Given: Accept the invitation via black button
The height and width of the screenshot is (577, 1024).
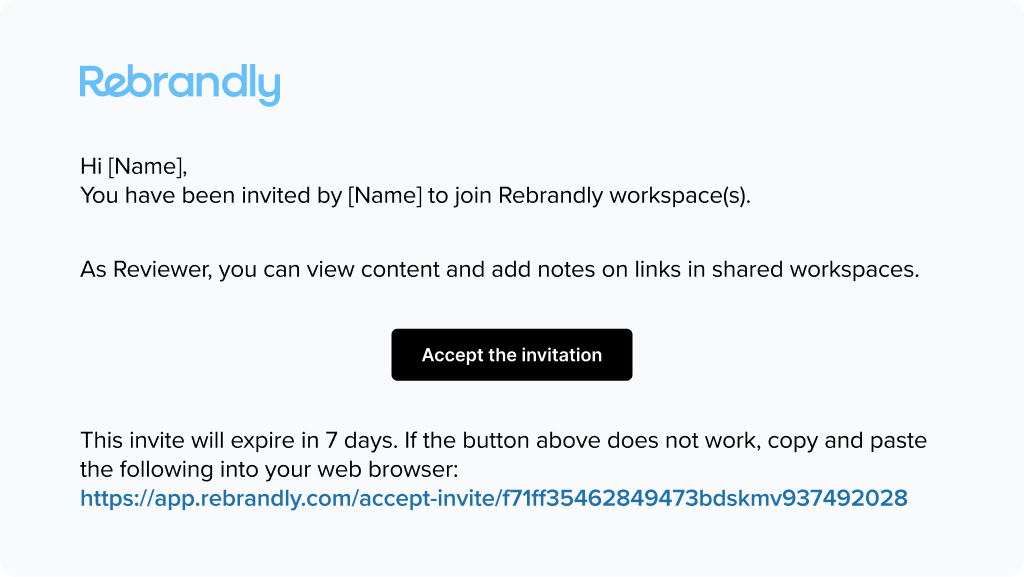Looking at the screenshot, I should point(511,354).
